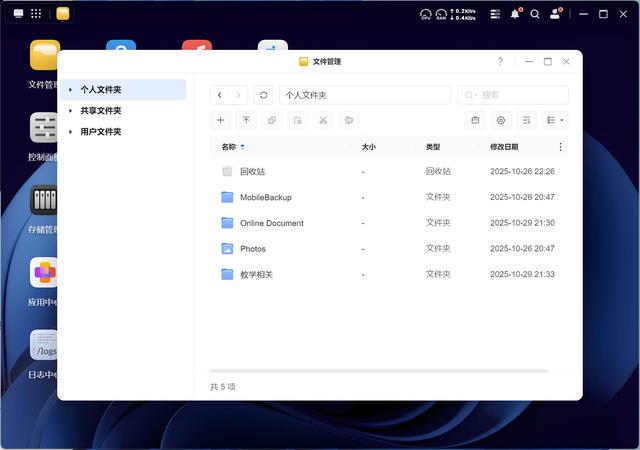Open the user account icon
Screen dimensions: 640x450
(x=555, y=14)
